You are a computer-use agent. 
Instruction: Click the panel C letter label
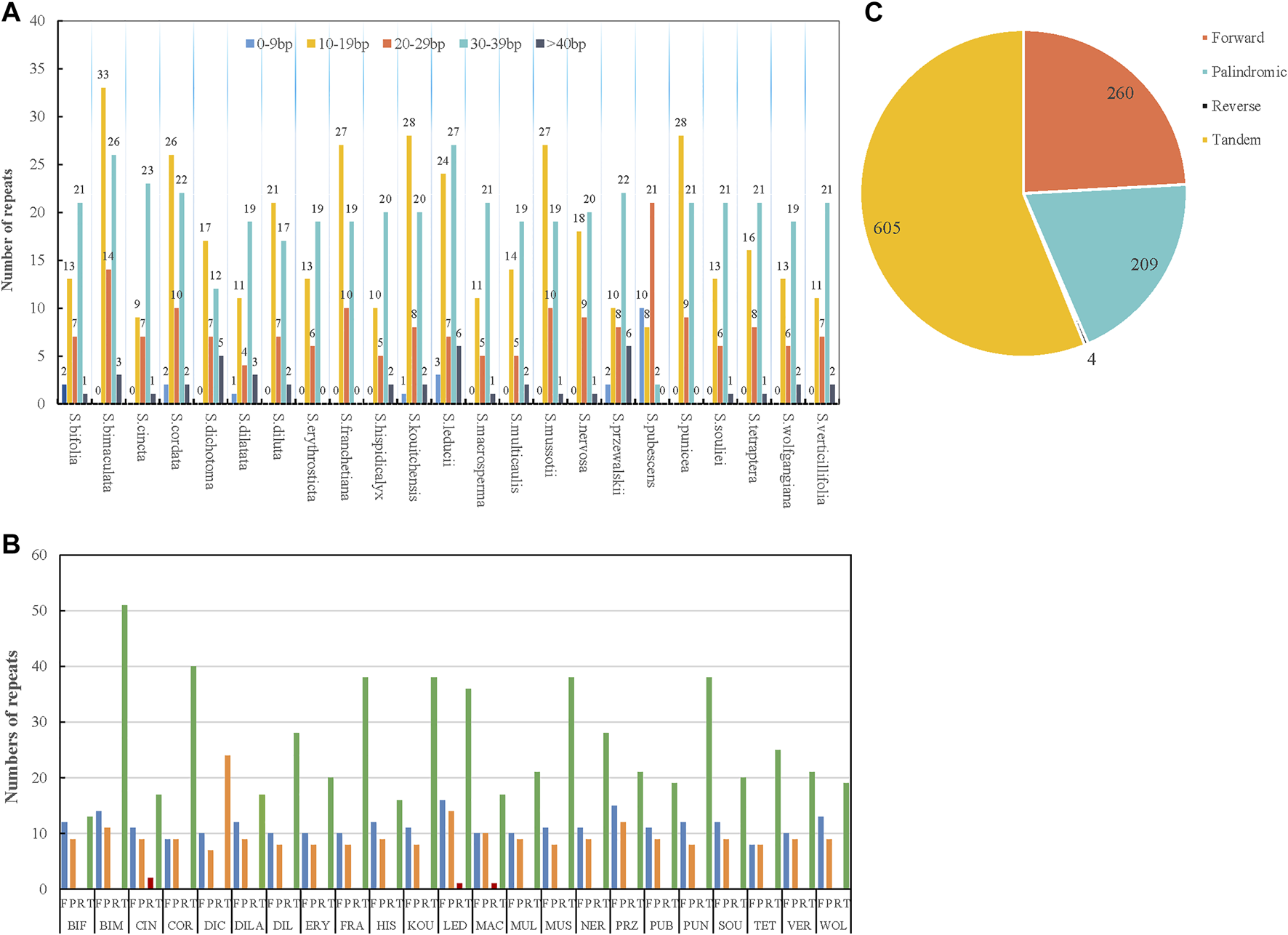tap(873, 12)
